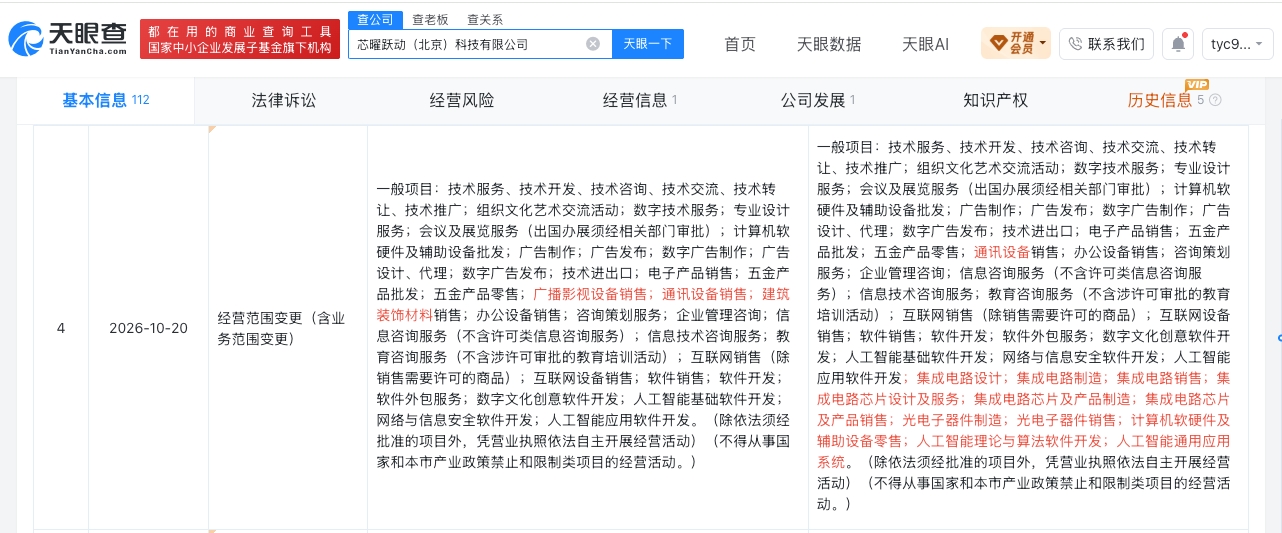
Task: Switch to the 查老板 search tab
Action: [x=430, y=19]
